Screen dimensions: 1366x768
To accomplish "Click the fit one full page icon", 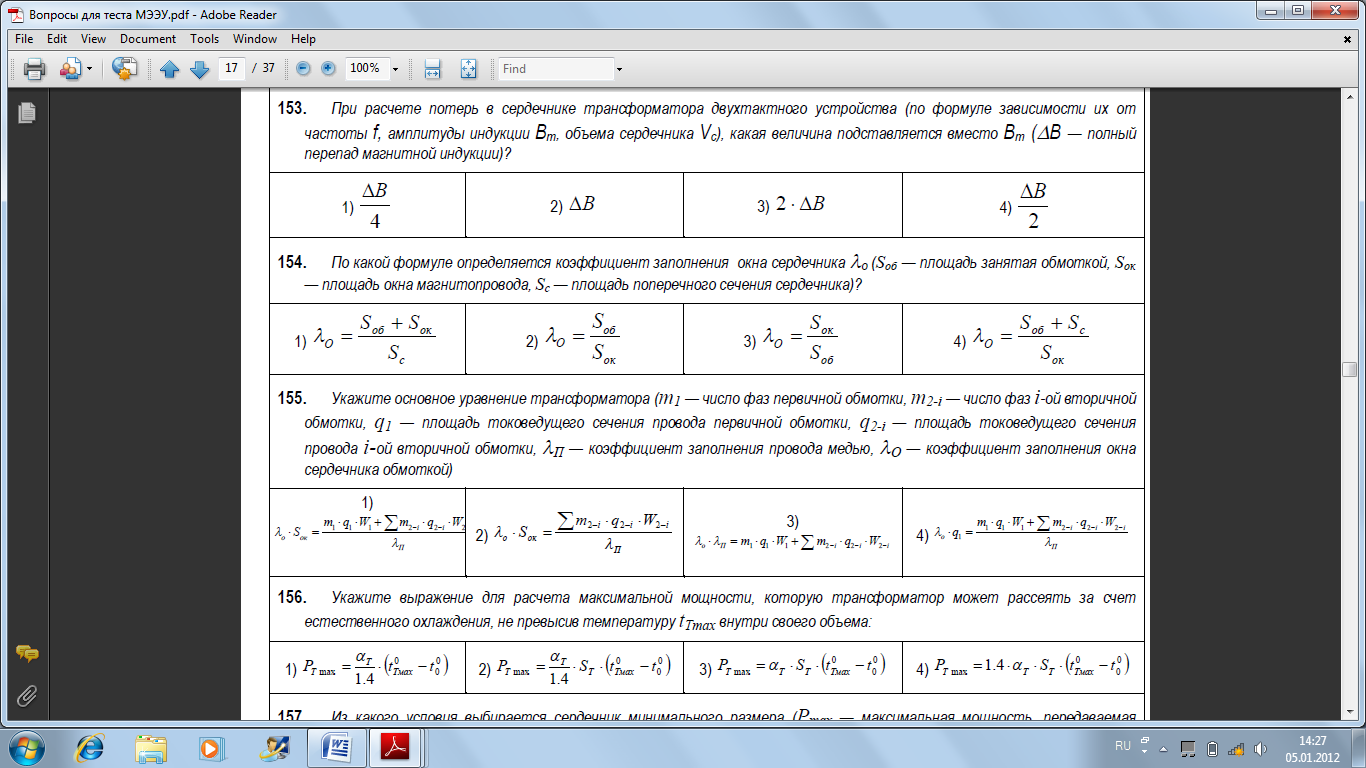I will pyautogui.click(x=468, y=69).
